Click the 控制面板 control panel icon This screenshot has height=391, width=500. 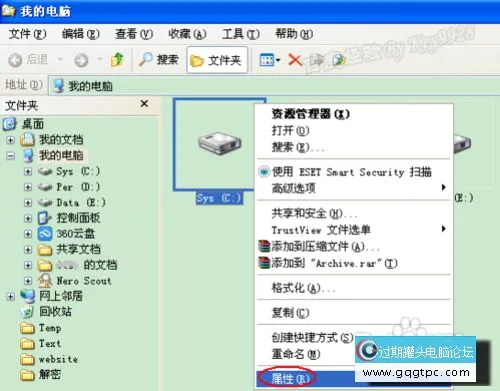[45, 218]
